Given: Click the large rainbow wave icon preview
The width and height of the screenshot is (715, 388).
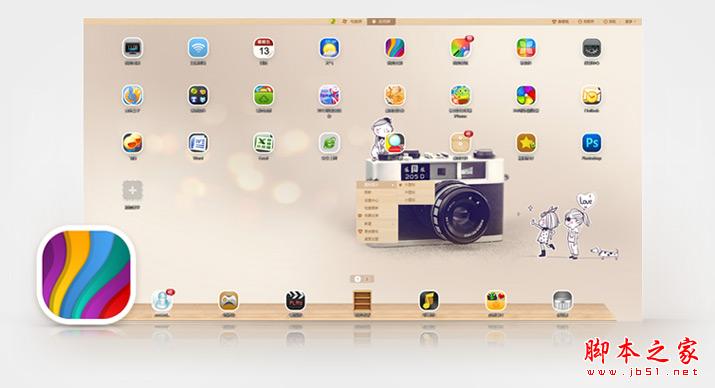Looking at the screenshot, I should (86, 275).
